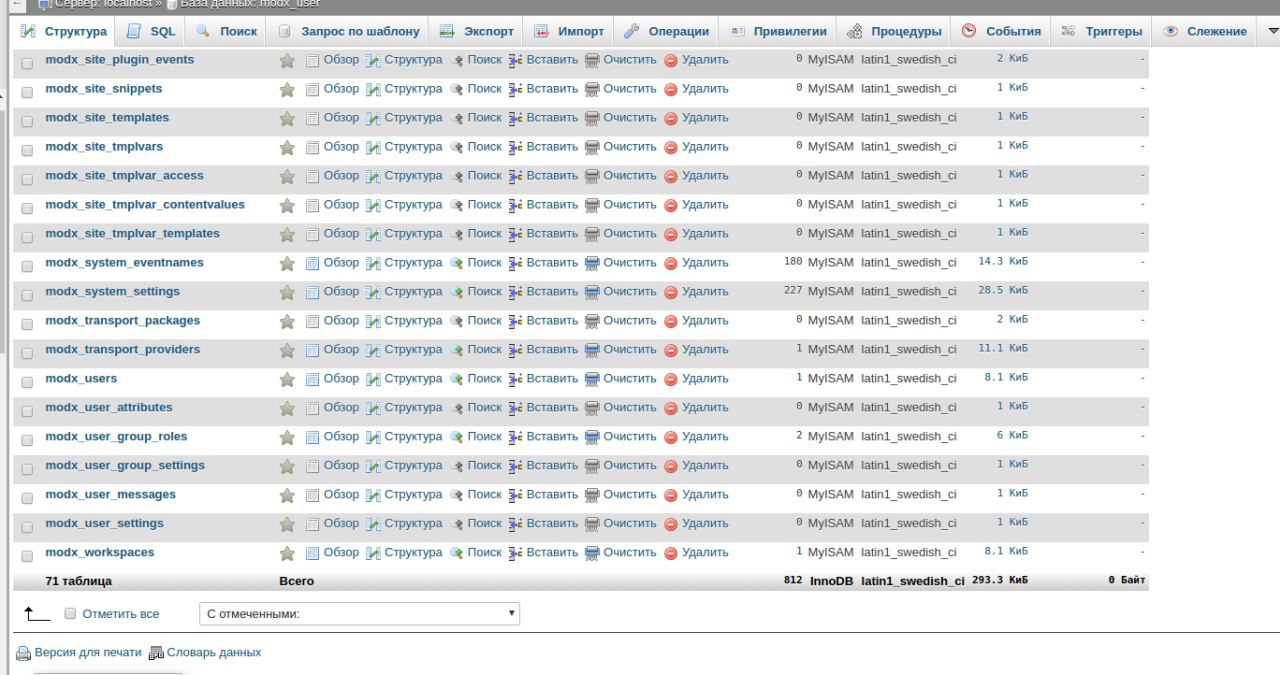
Task: Click Вставить insert icon for modx_site_tmplvar_access
Action: (x=516, y=176)
